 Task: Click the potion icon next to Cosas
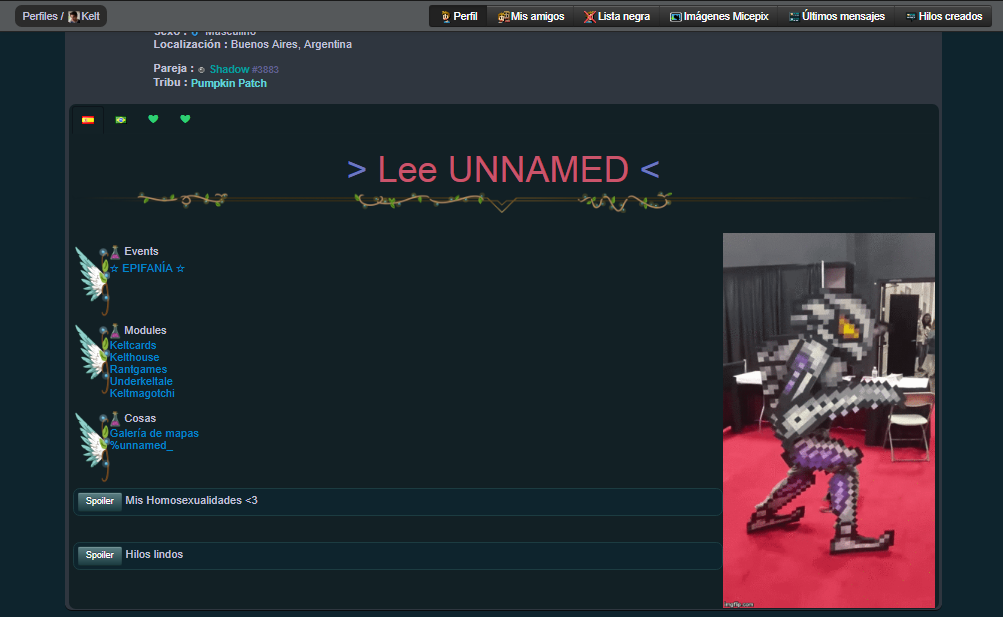pos(115,419)
